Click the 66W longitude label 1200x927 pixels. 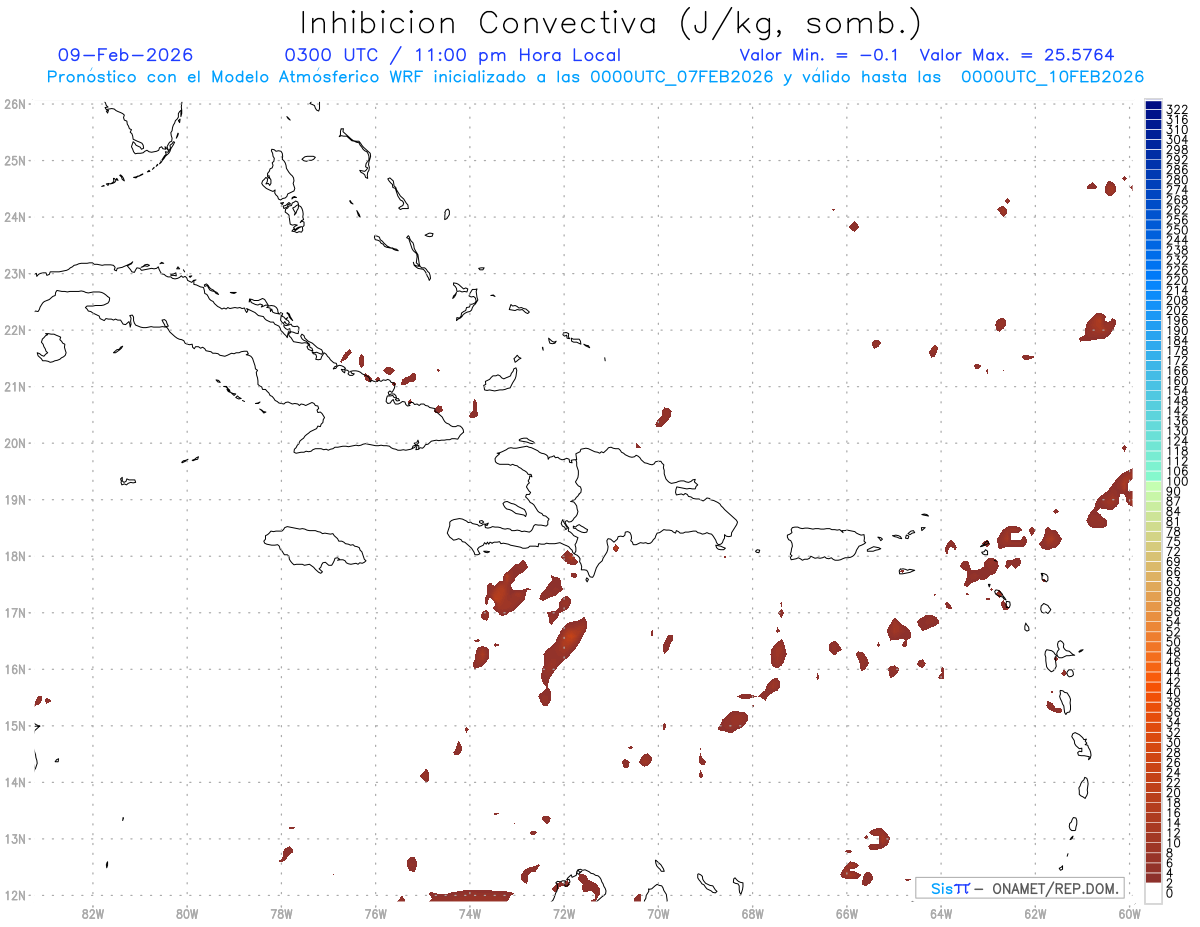coord(847,913)
